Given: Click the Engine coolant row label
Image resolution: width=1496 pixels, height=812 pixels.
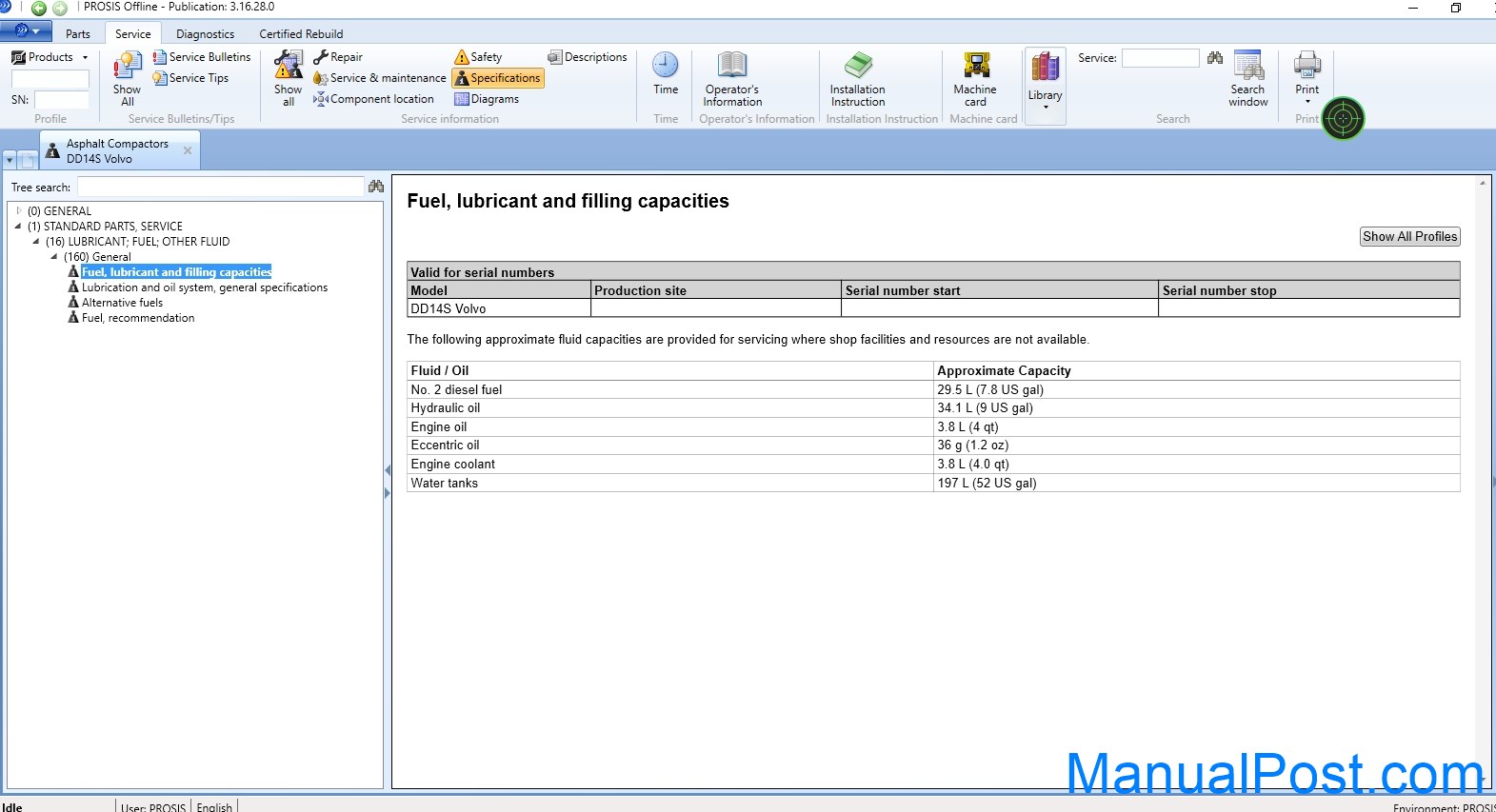Looking at the screenshot, I should point(452,464).
